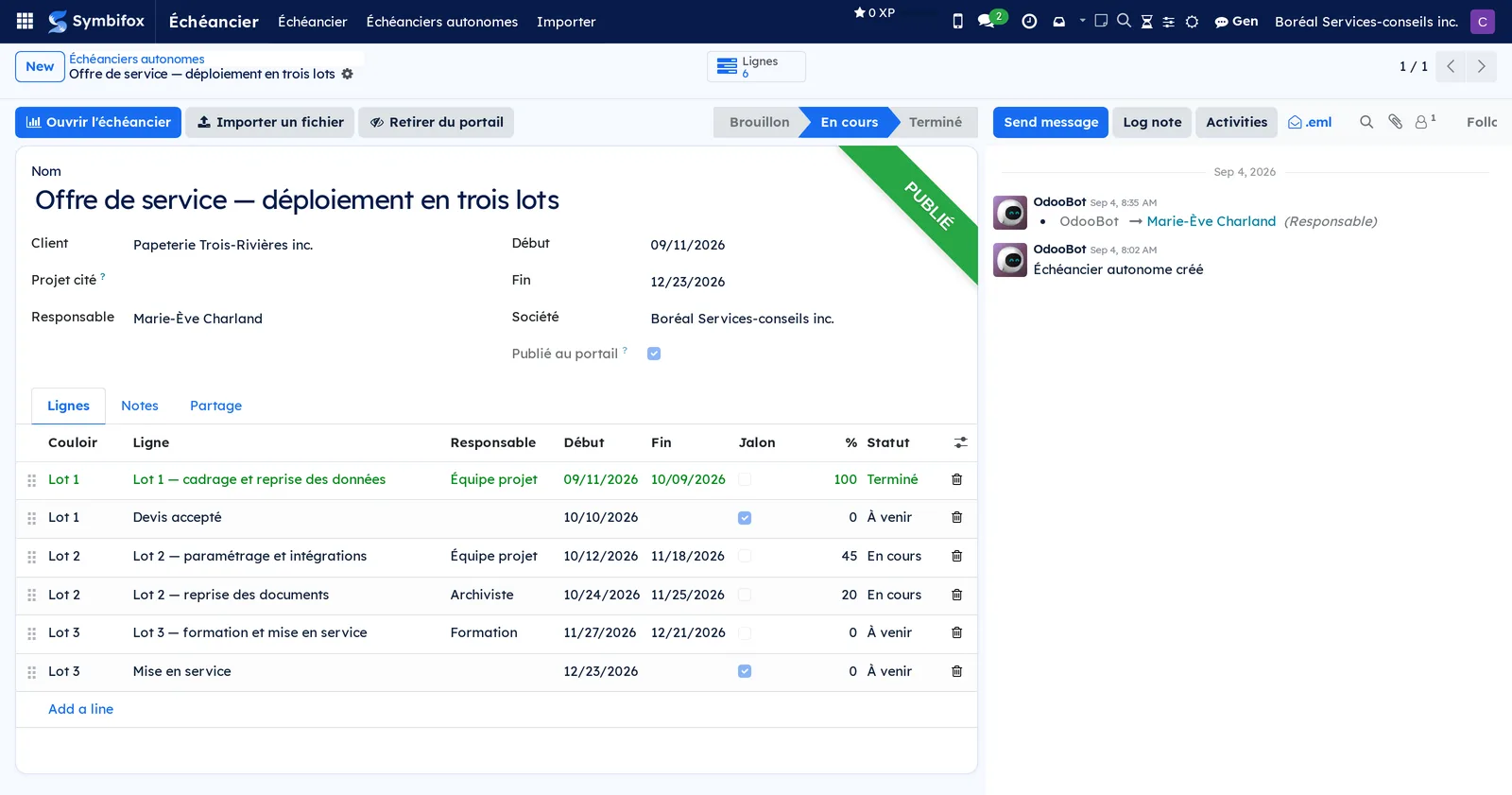Toggle Jalon checkbox for Devis accepté
Image resolution: width=1512 pixels, height=795 pixels.
click(745, 518)
